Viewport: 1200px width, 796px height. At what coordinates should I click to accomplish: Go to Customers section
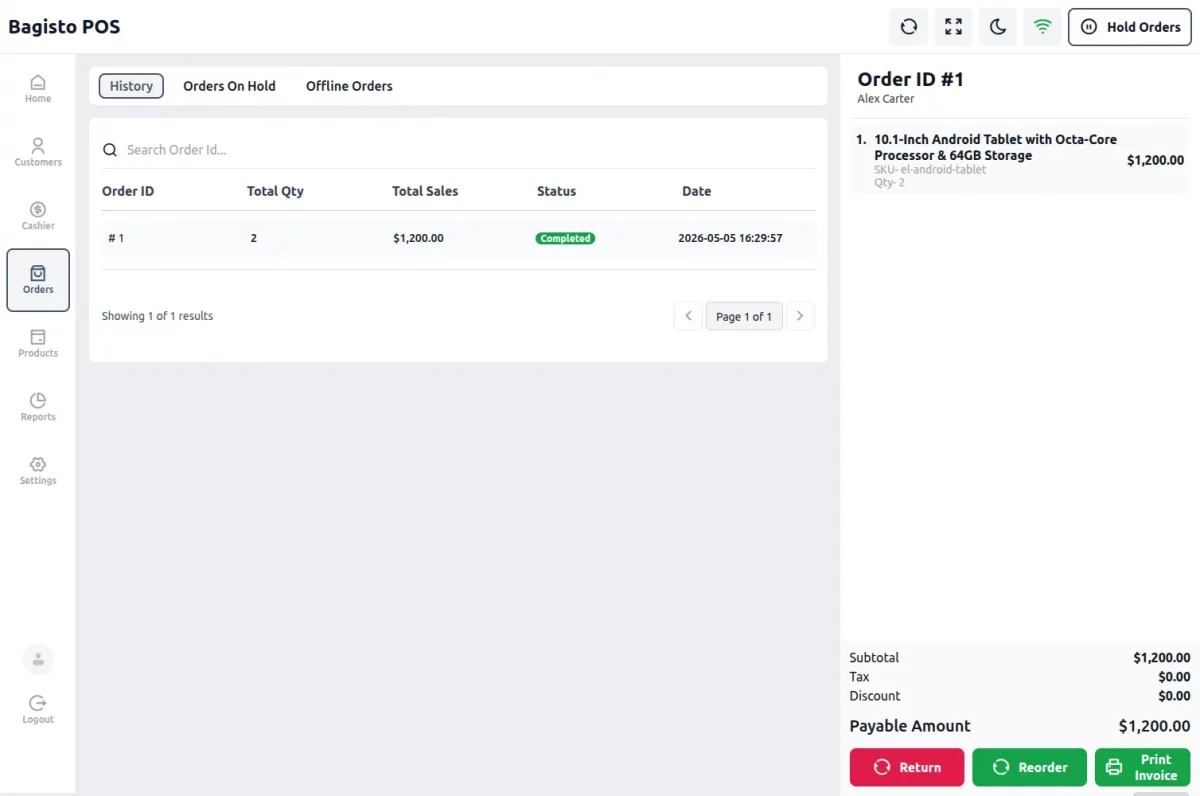tap(38, 152)
